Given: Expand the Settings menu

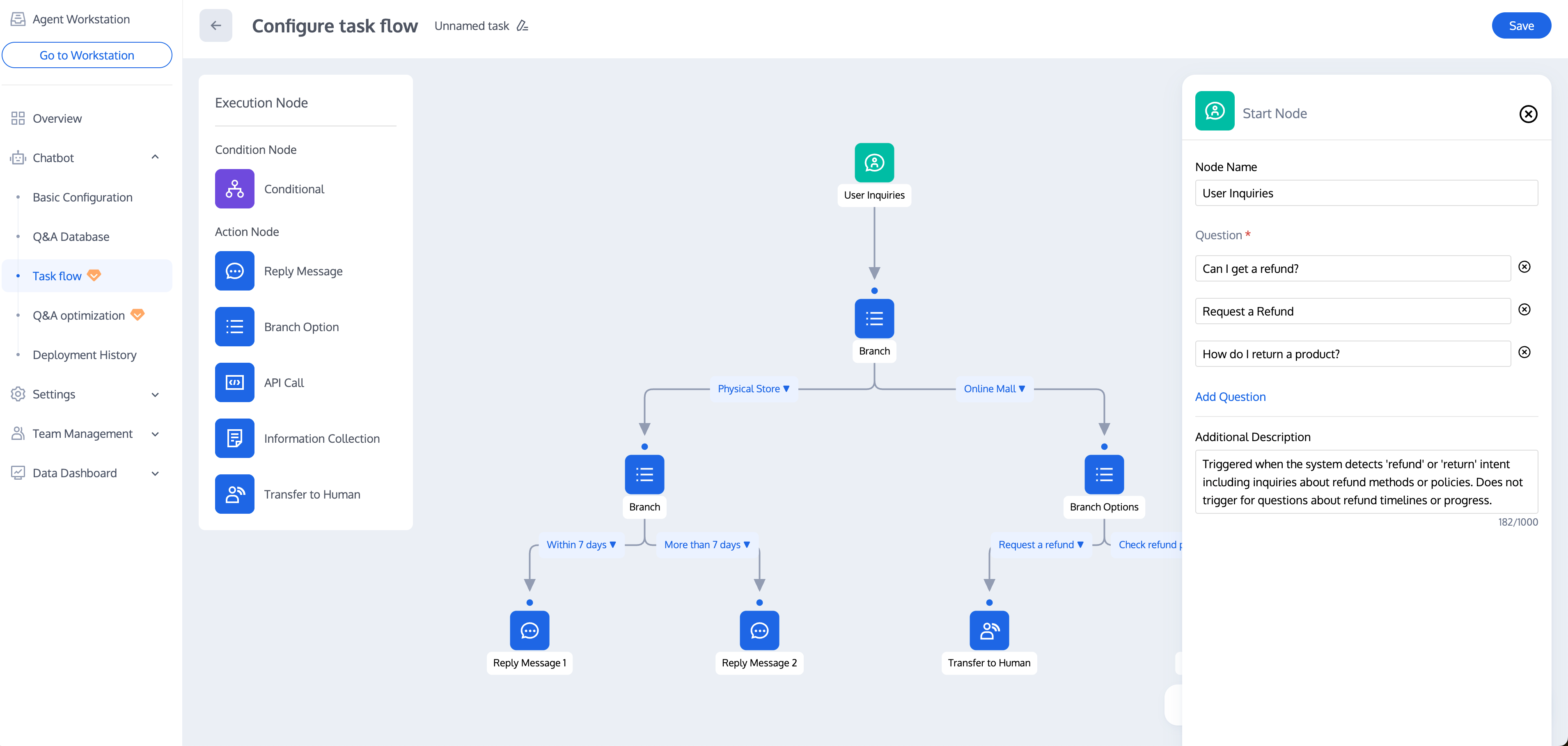Looking at the screenshot, I should (155, 394).
